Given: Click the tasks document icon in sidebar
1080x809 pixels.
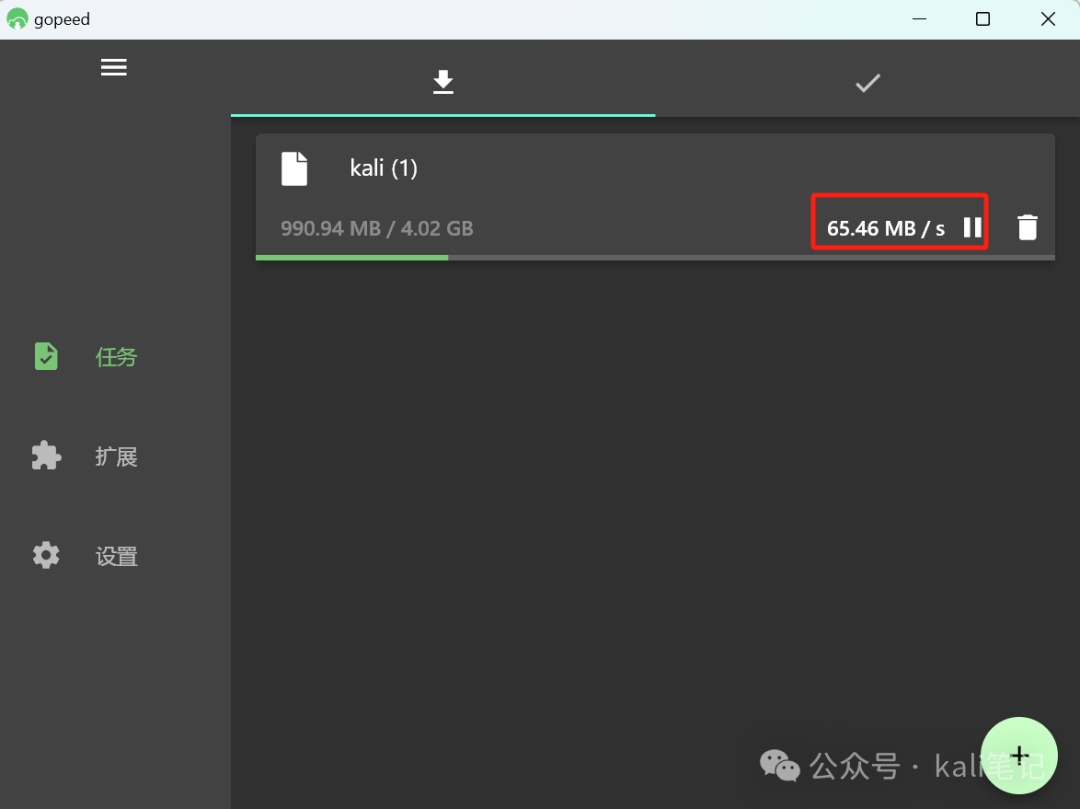Looking at the screenshot, I should point(46,356).
